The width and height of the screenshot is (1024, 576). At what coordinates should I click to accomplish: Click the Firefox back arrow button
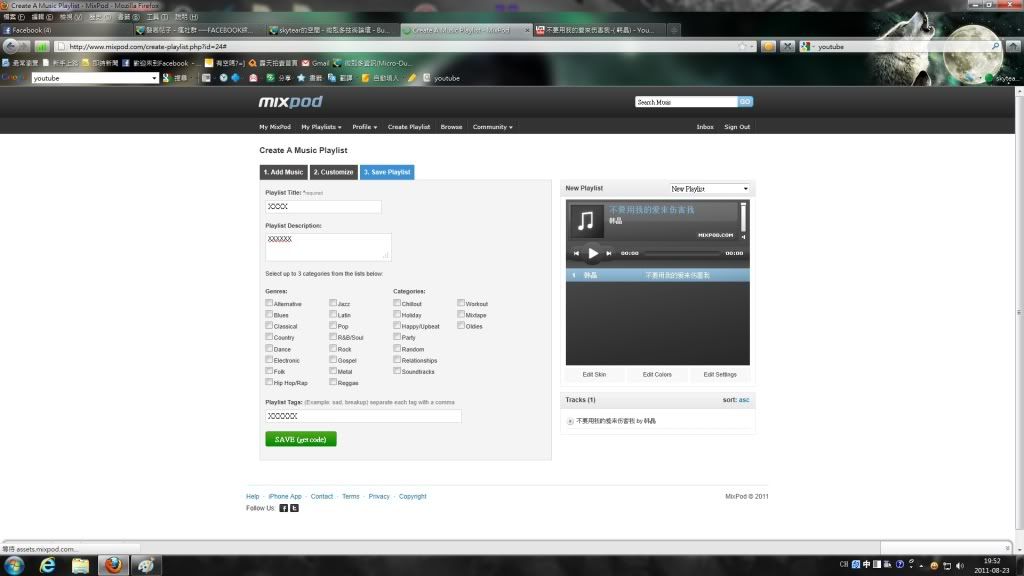(11, 46)
